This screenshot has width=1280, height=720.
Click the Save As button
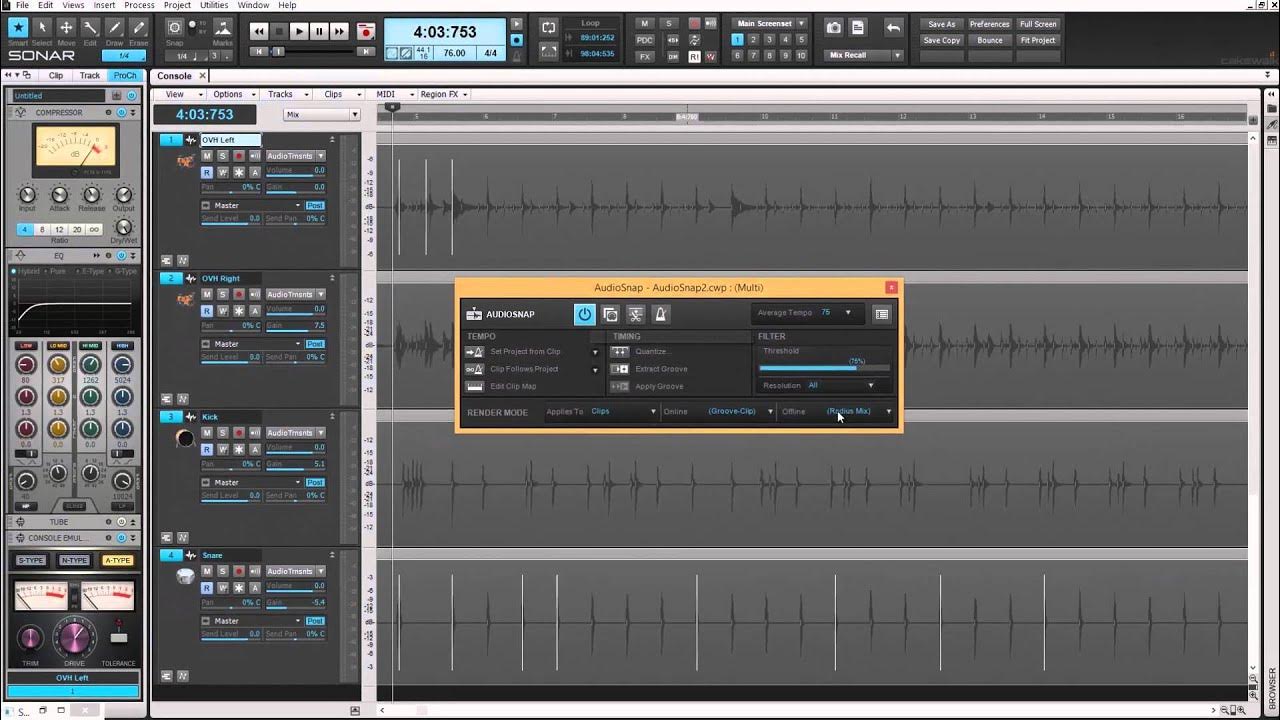pyautogui.click(x=942, y=24)
